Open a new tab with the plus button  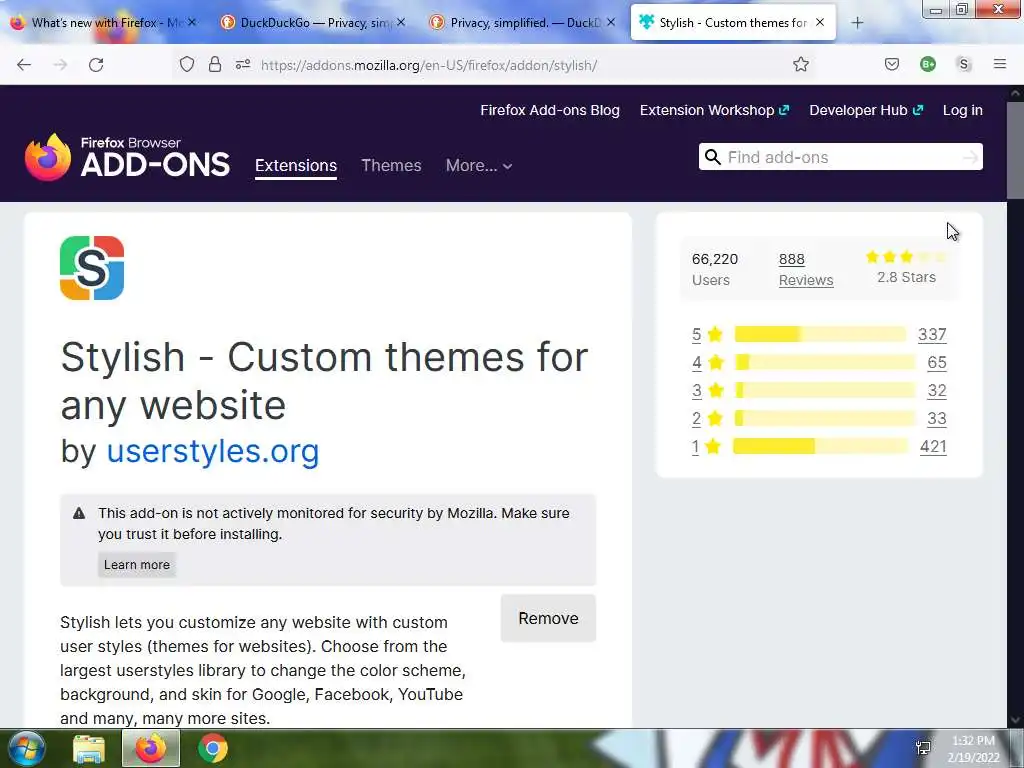(857, 23)
